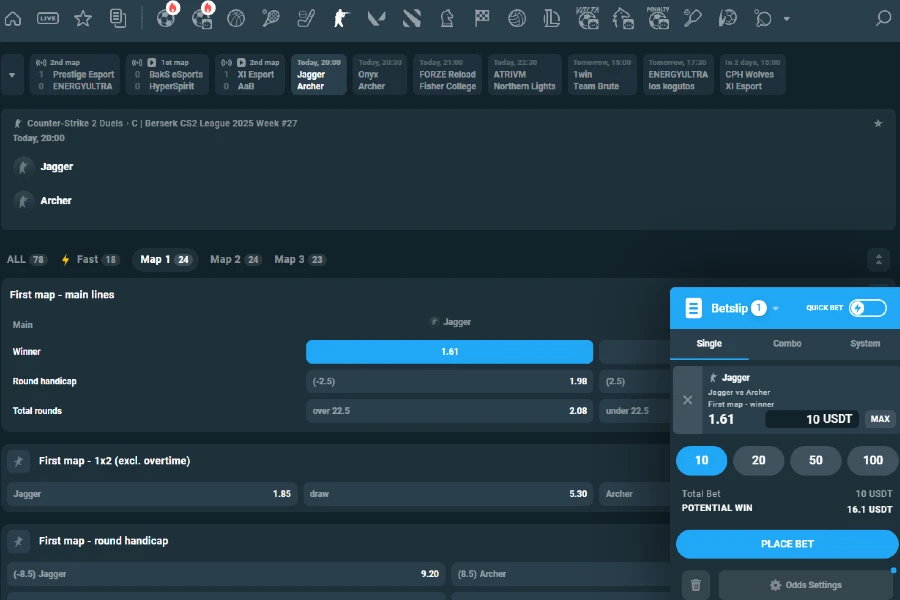
Task: Expand the match carousel filter dropdown
Action: point(12,74)
